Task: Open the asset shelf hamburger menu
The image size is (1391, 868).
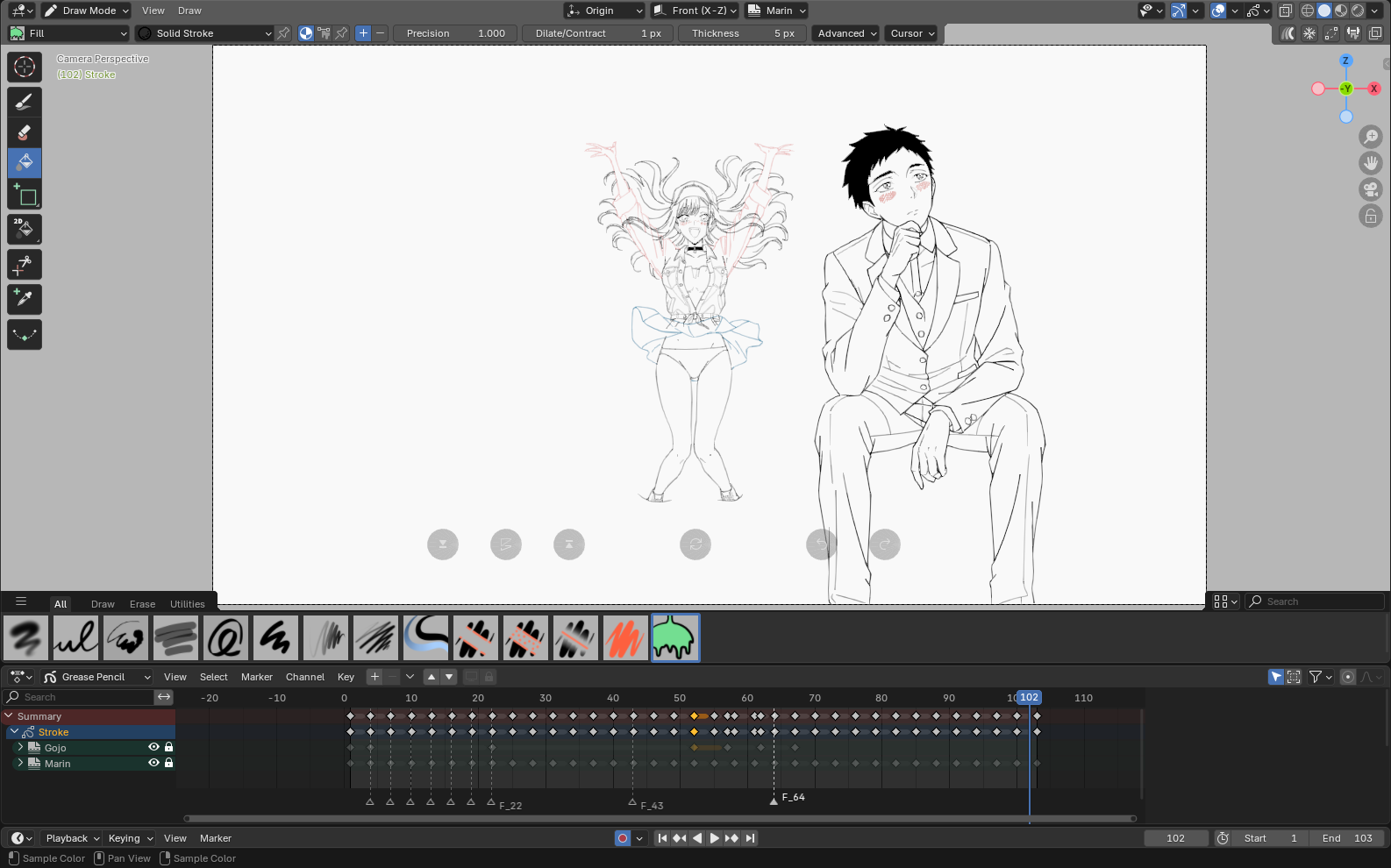Action: coord(21,602)
